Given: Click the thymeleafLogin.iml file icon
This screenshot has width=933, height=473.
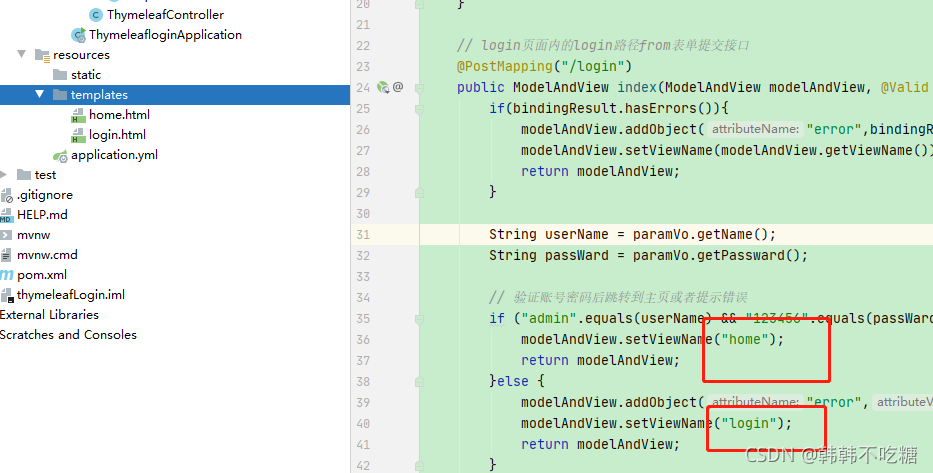Looking at the screenshot, I should (7, 295).
